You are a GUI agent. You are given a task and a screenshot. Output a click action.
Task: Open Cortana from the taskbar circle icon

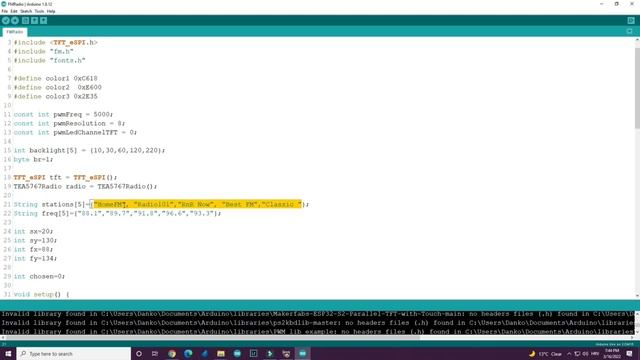click(x=139, y=353)
